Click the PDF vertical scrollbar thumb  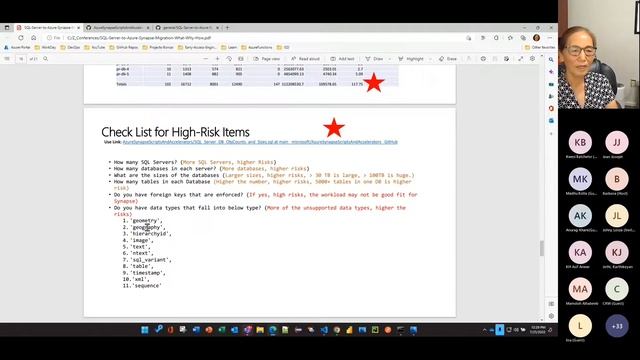coord(542,248)
